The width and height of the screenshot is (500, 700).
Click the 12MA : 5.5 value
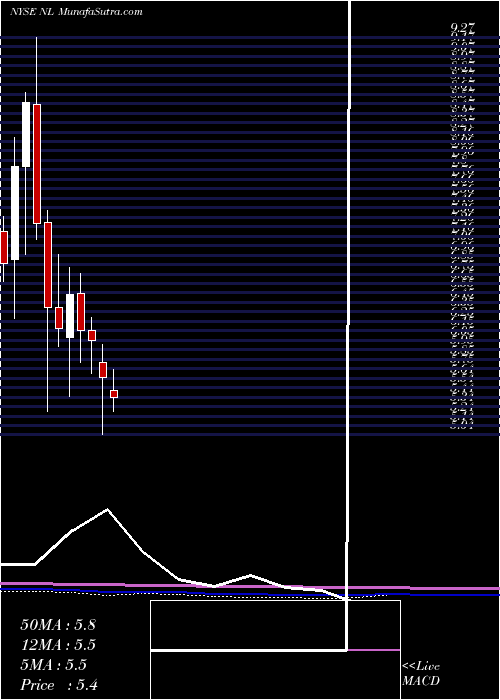[58, 645]
